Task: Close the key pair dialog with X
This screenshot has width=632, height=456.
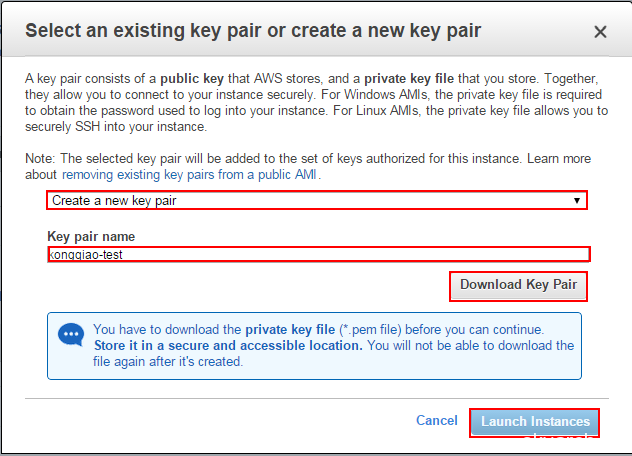Action: click(x=600, y=32)
